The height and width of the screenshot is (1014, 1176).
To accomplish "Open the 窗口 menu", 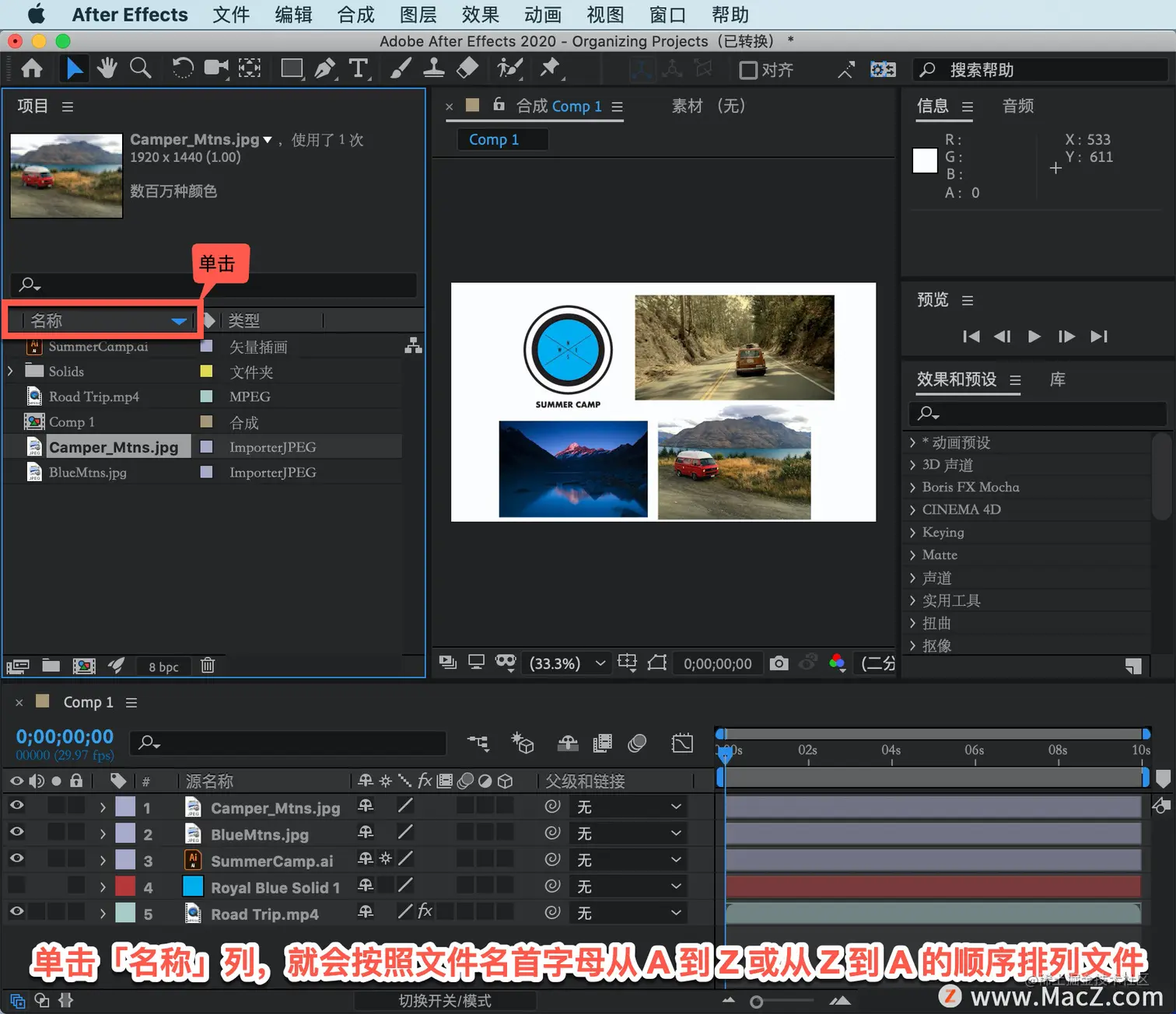I will click(x=667, y=15).
